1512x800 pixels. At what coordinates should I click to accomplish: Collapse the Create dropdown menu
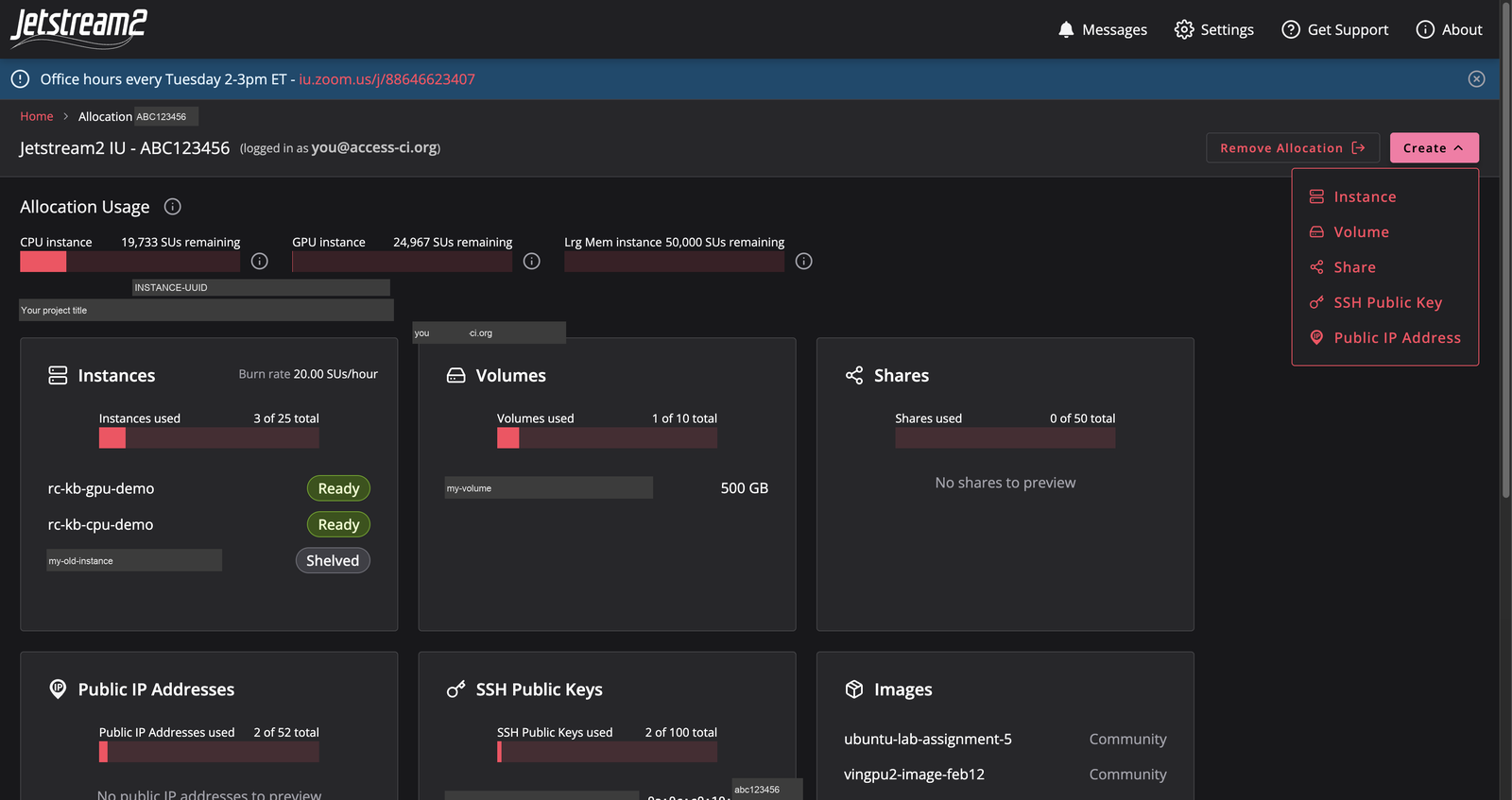pos(1434,147)
